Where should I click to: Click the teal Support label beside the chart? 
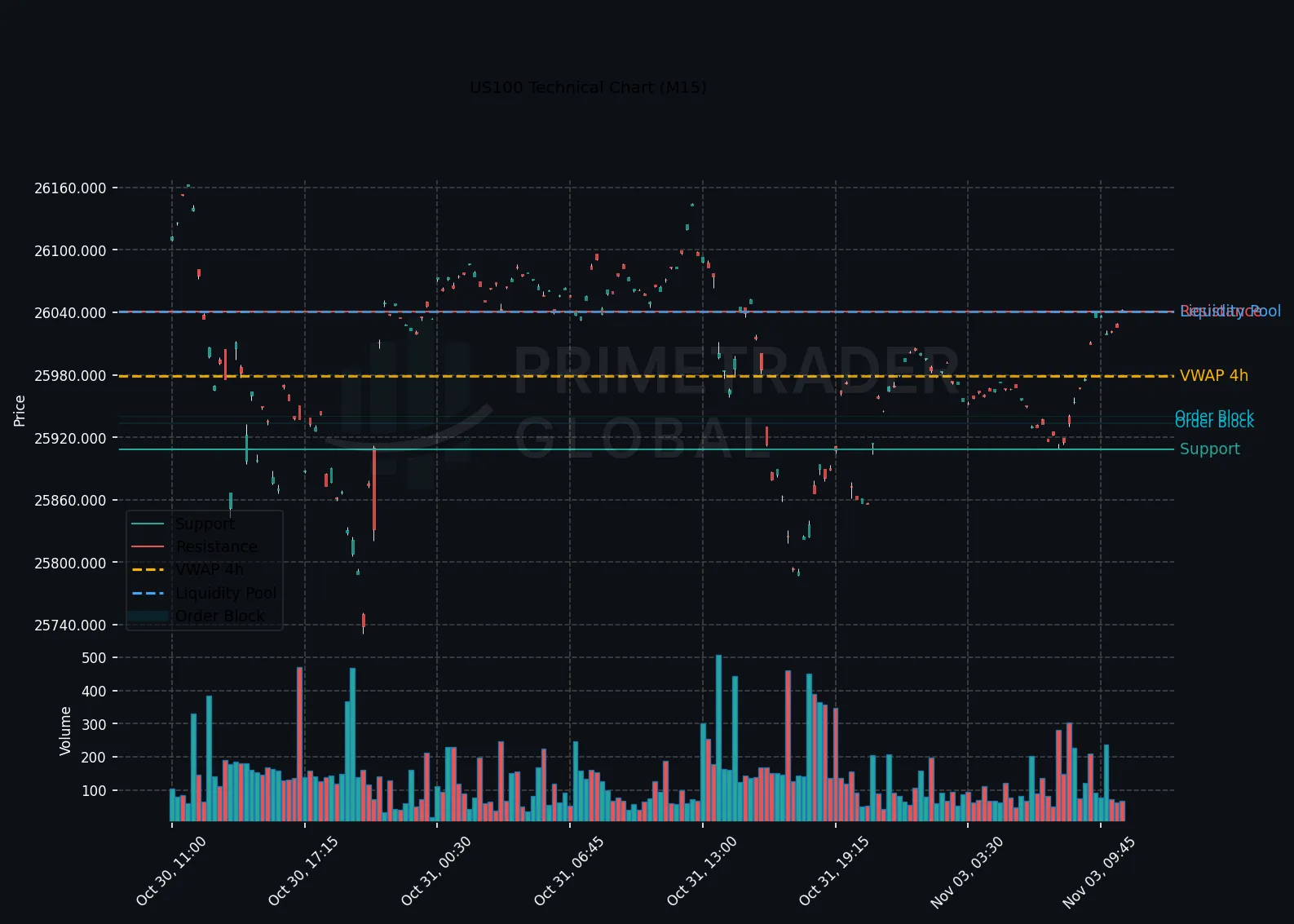[x=1209, y=449]
